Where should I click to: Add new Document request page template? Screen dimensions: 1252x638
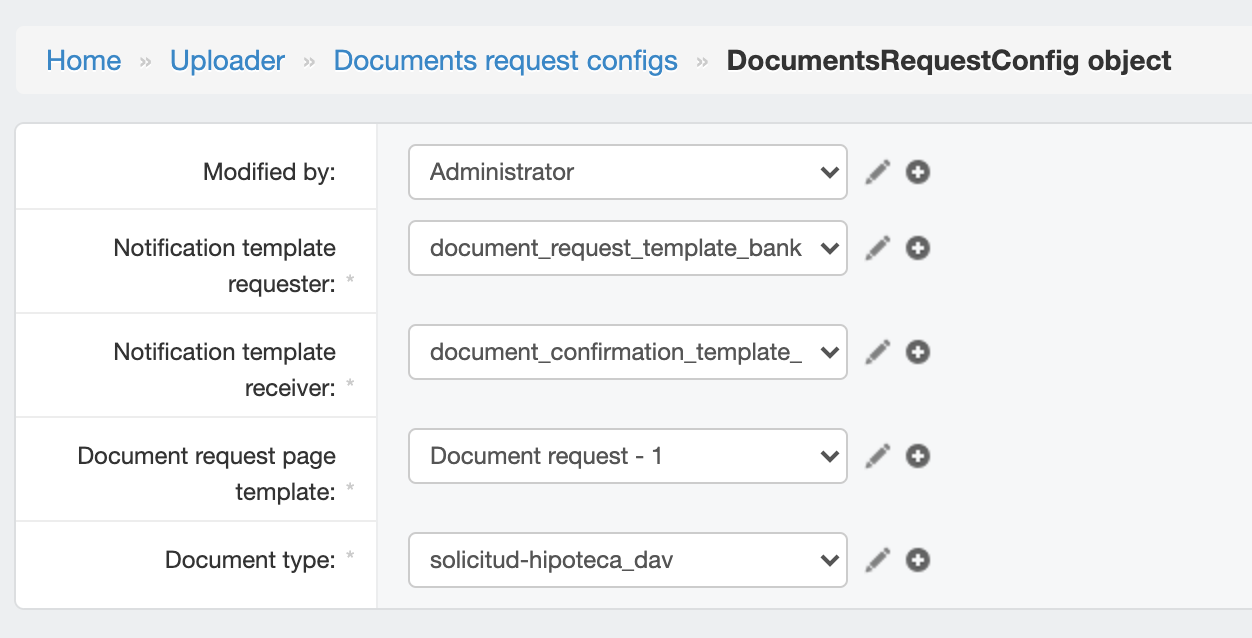pyautogui.click(x=918, y=456)
